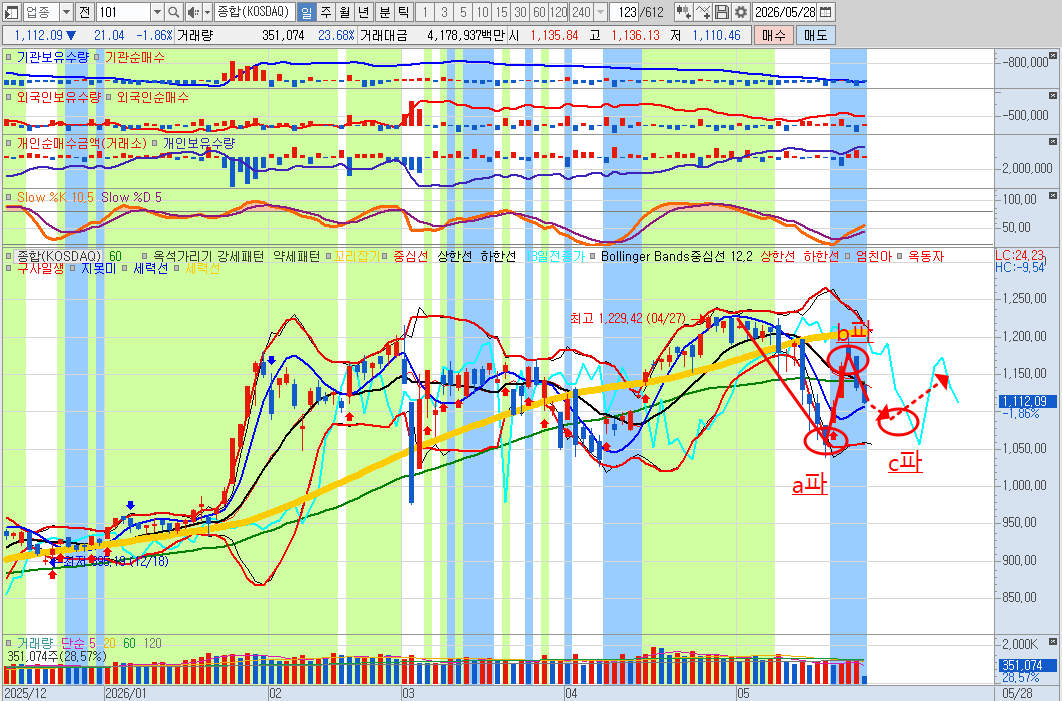This screenshot has width=1062, height=701.
Task: Switch to the 년 yearly chart tab
Action: [x=364, y=12]
